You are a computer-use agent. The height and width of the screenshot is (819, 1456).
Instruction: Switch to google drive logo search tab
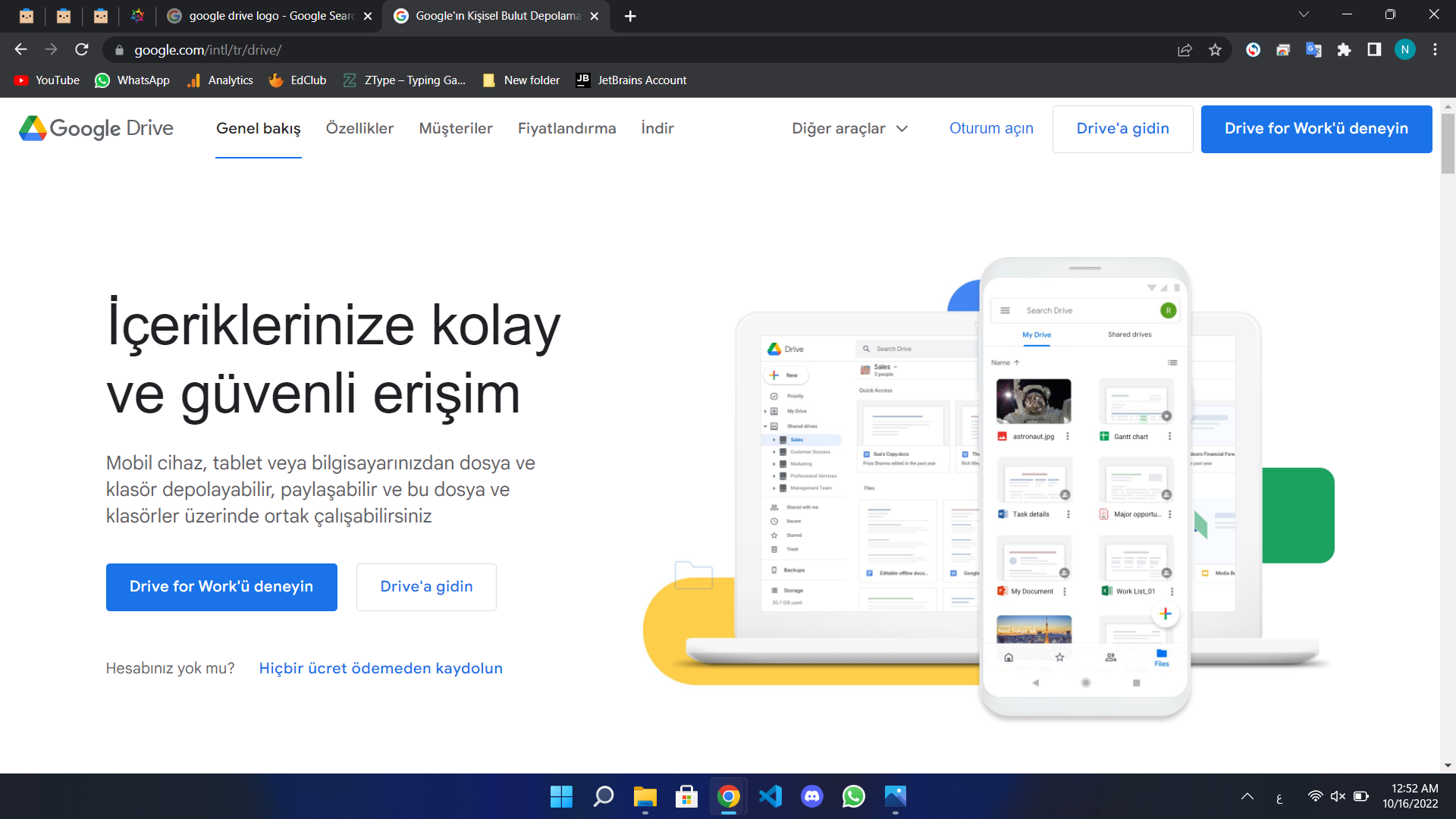point(262,16)
